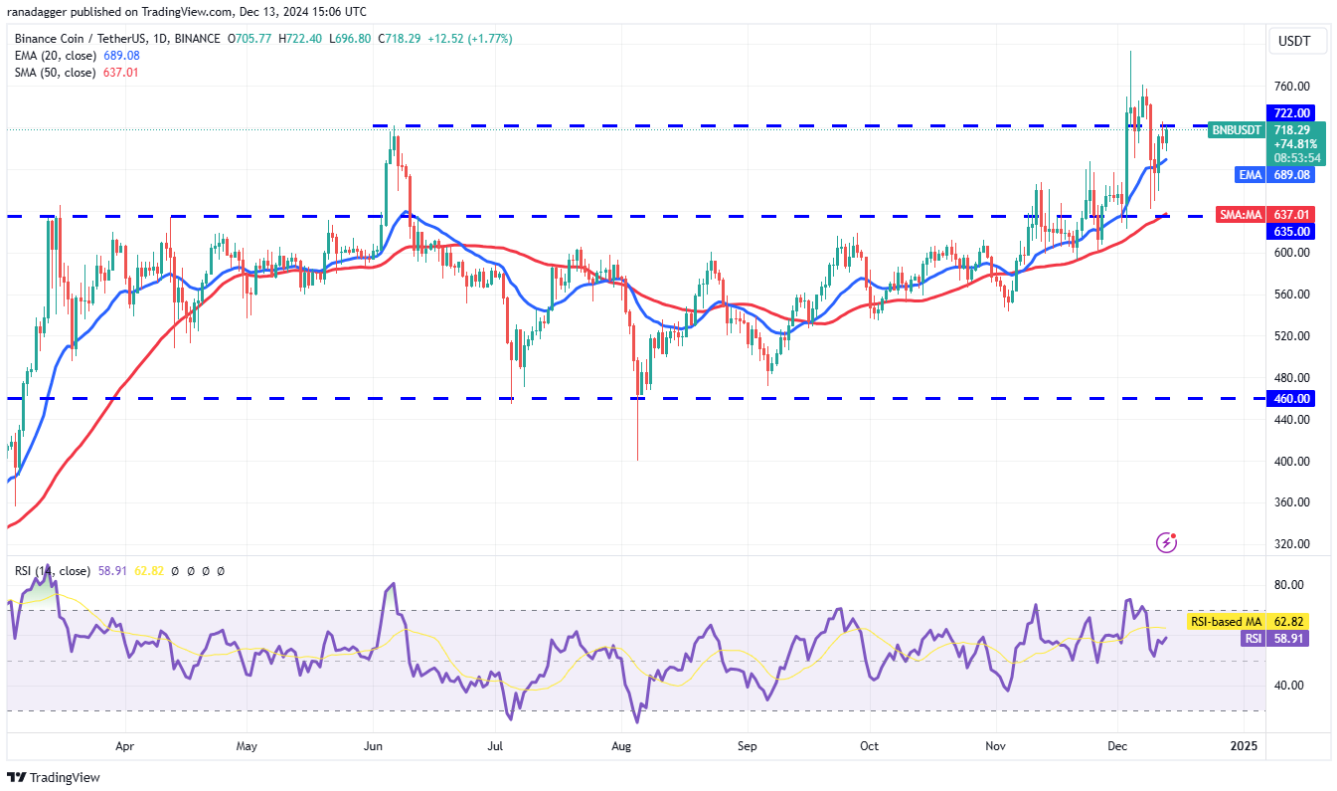Click the red 637.01 value on price axis
Screen dimensions: 1337x791
pyautogui.click(x=1291, y=214)
